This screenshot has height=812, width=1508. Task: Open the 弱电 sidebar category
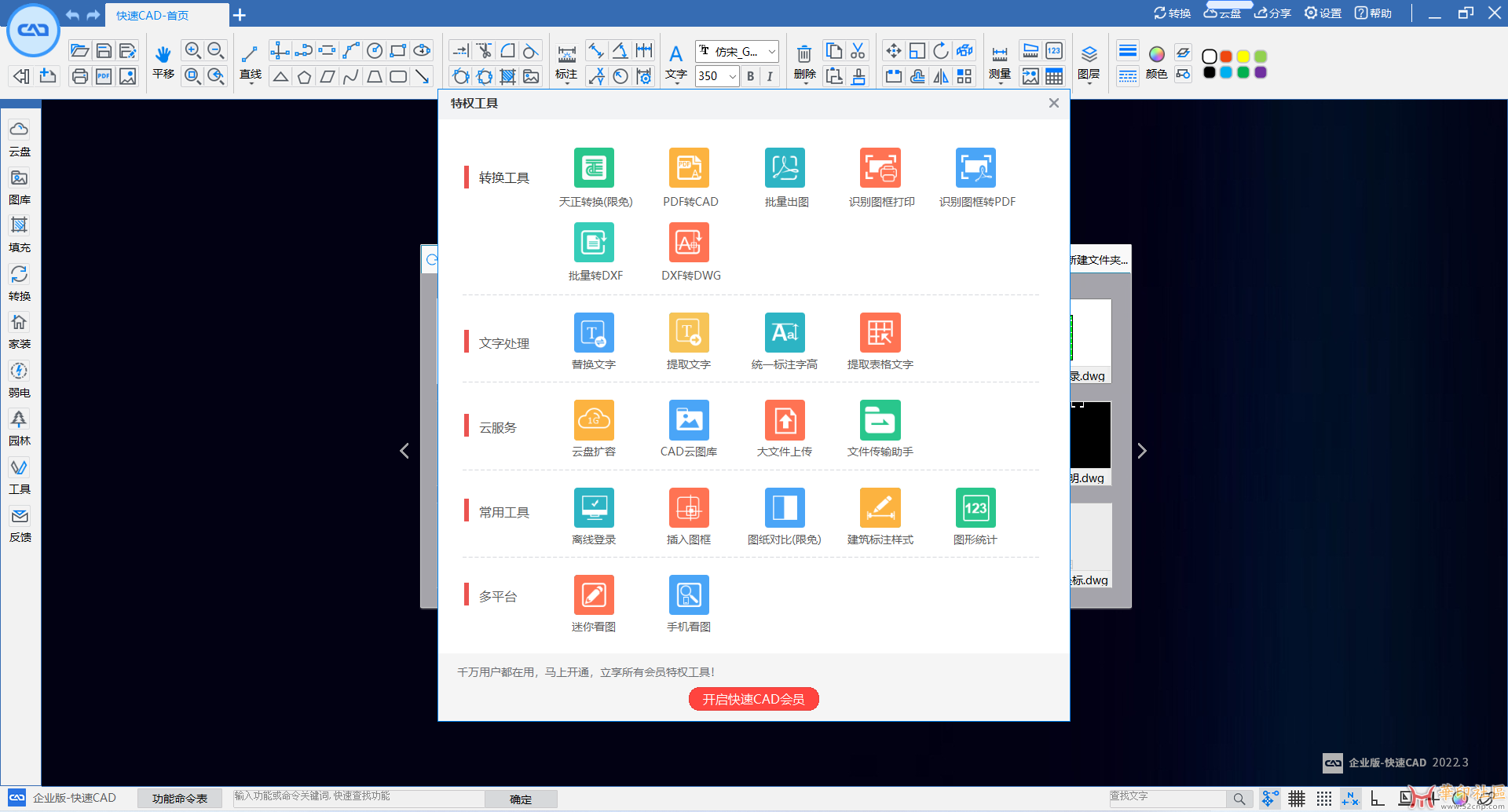(20, 380)
